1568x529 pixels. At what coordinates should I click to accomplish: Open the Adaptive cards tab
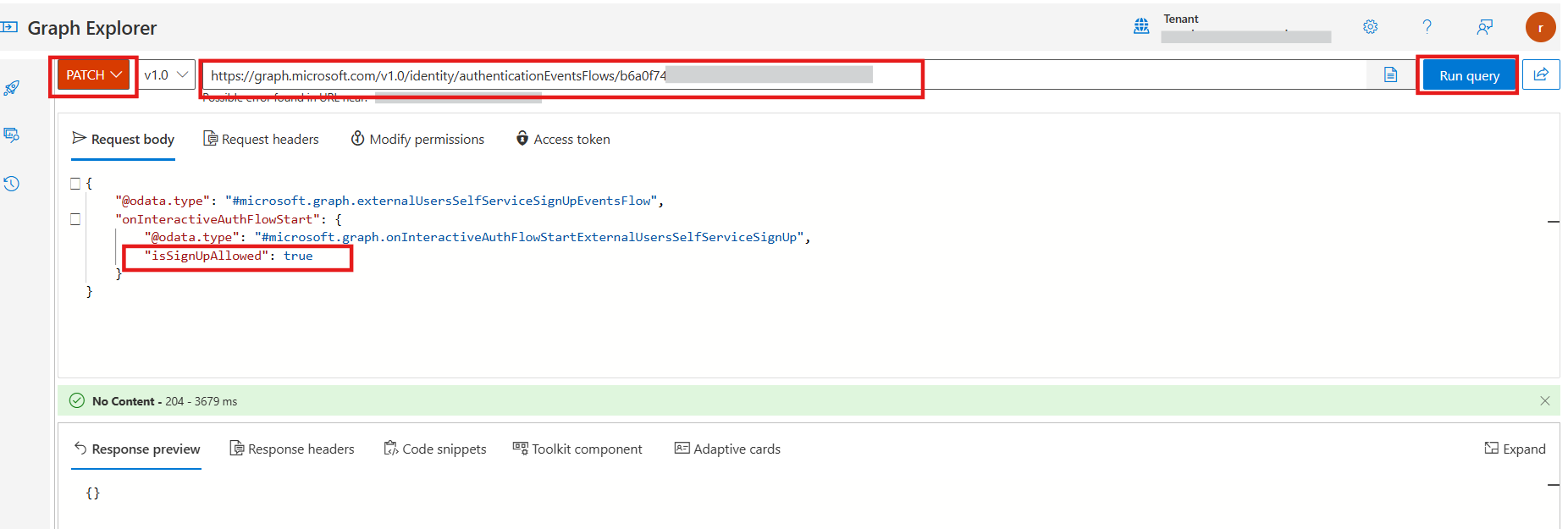coord(727,449)
